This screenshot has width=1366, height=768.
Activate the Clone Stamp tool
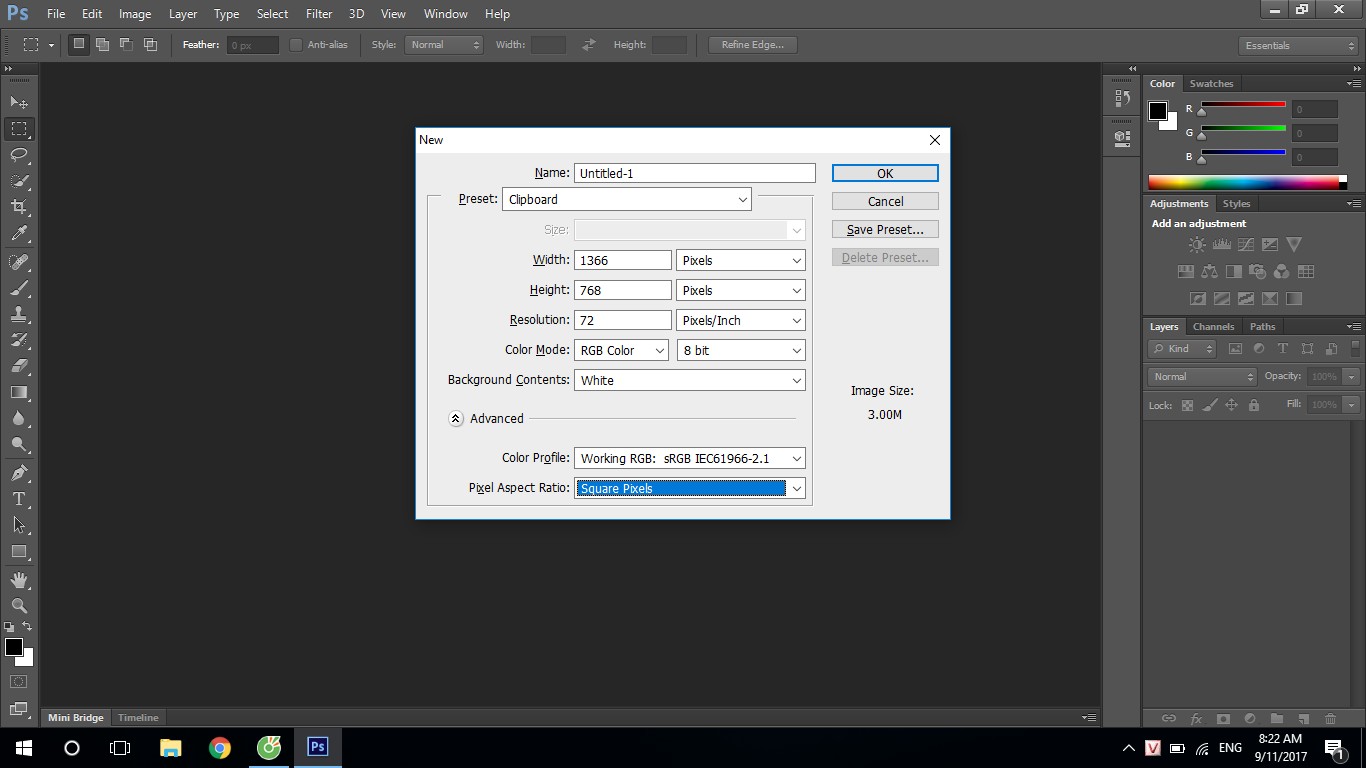[19, 314]
